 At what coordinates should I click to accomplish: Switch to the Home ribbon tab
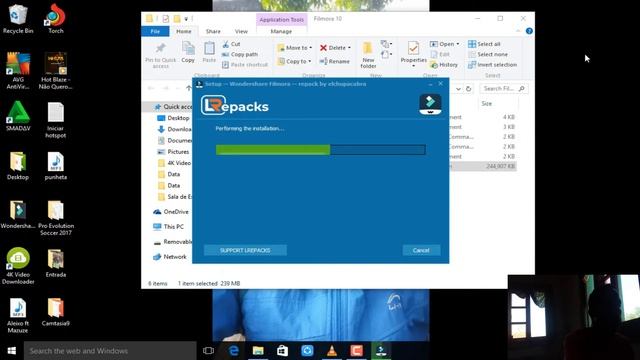point(184,31)
